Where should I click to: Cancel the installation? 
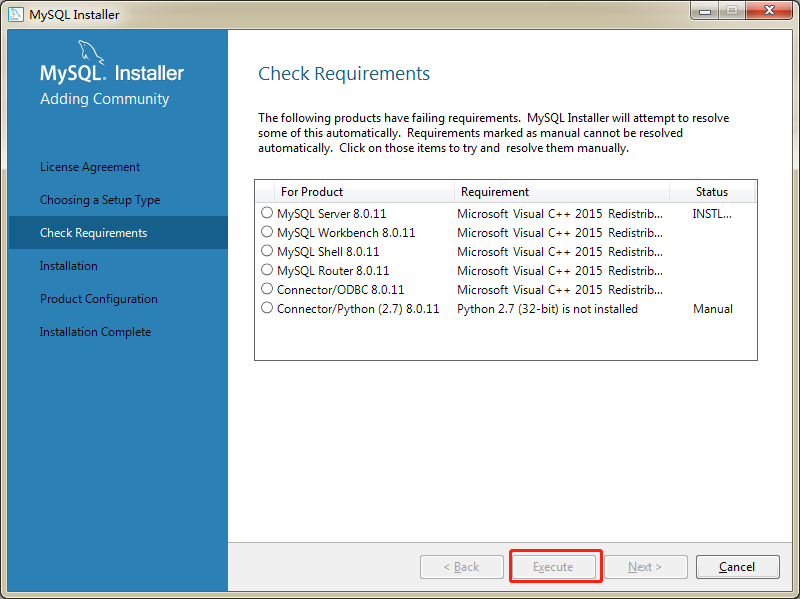(x=737, y=566)
